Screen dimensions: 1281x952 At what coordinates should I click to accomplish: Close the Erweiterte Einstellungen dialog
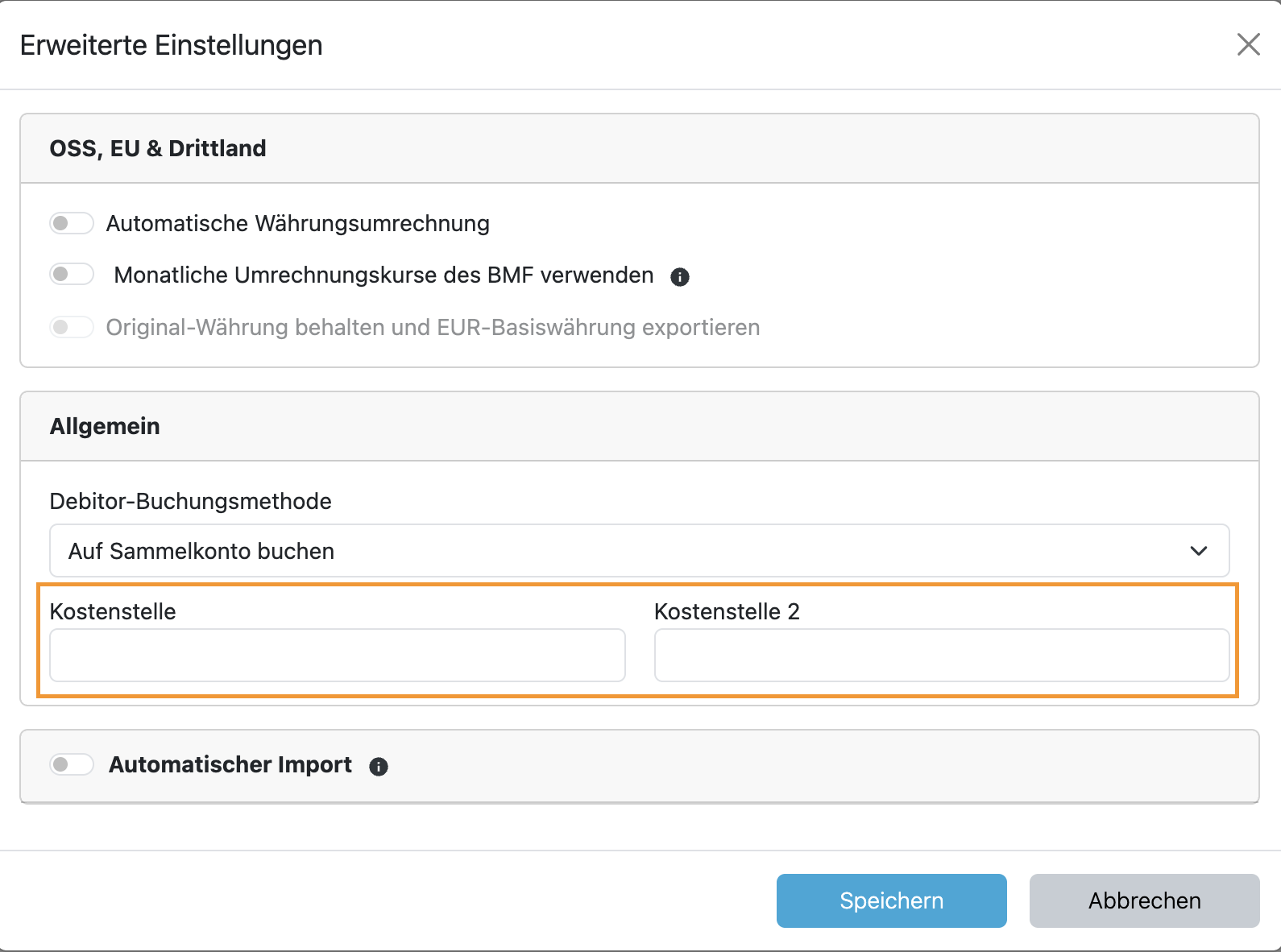point(1248,45)
